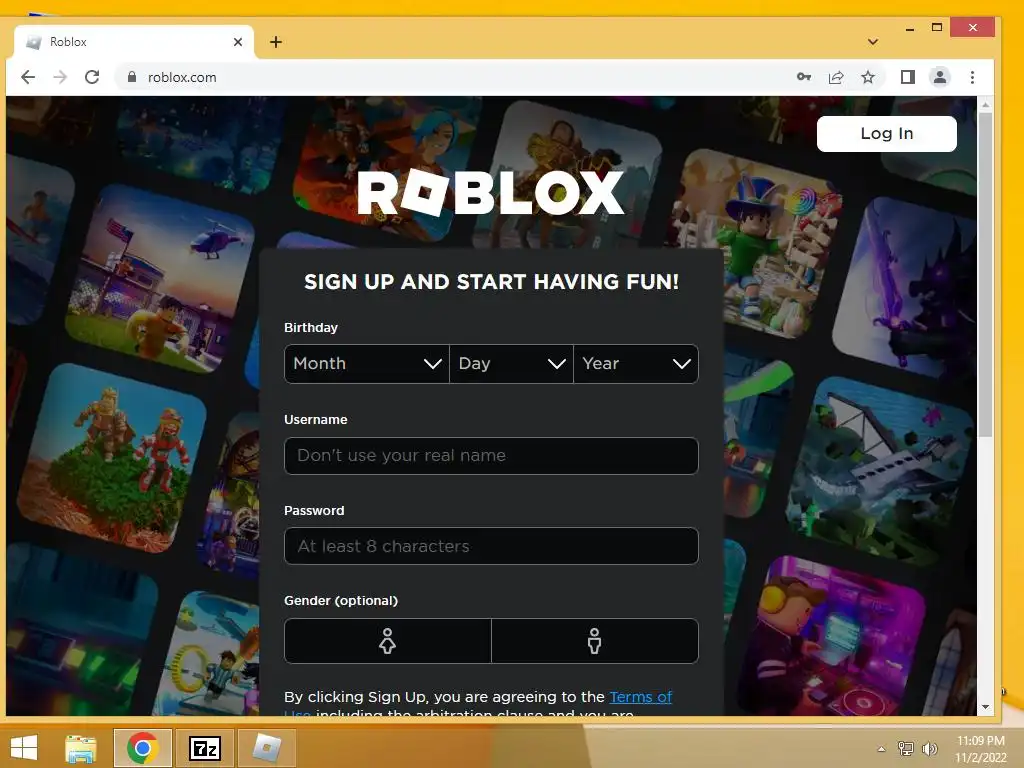The height and width of the screenshot is (768, 1024).
Task: View site info via the padlock icon
Action: 132,77
